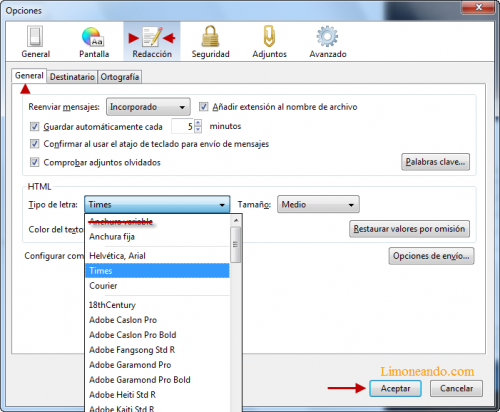Screen dimensions: 500x412
Task: Click the Palabras clave button
Action: click(435, 162)
